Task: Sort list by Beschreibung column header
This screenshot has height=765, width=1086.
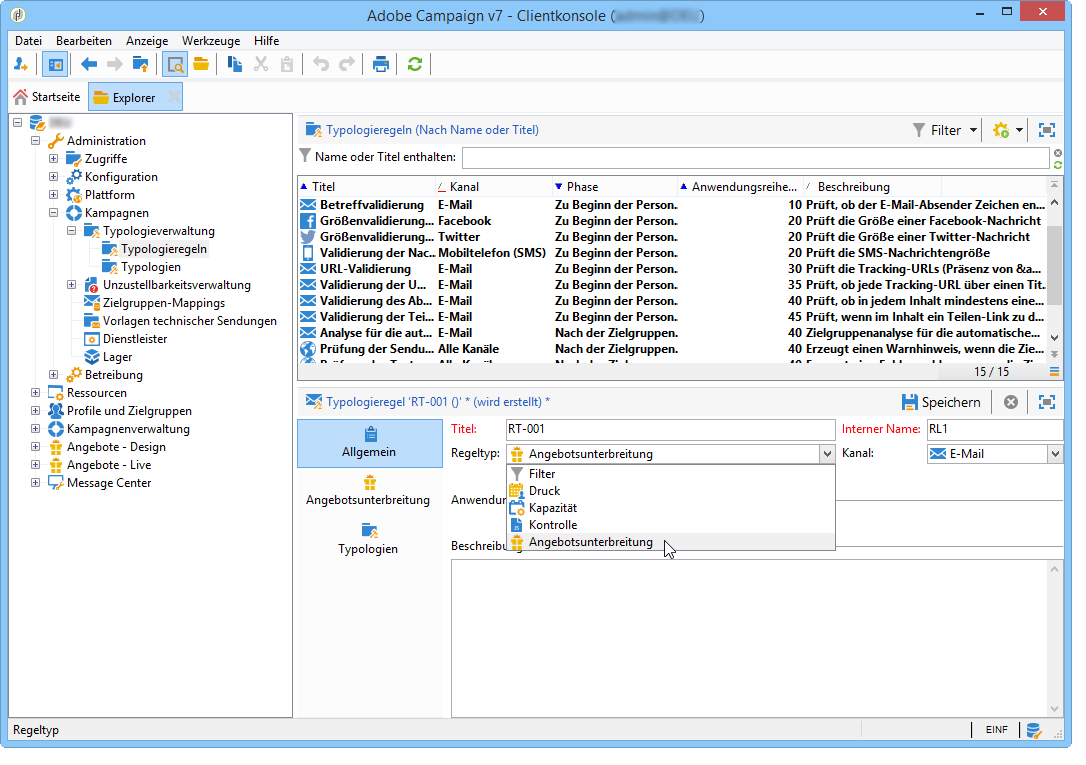Action: click(x=873, y=187)
